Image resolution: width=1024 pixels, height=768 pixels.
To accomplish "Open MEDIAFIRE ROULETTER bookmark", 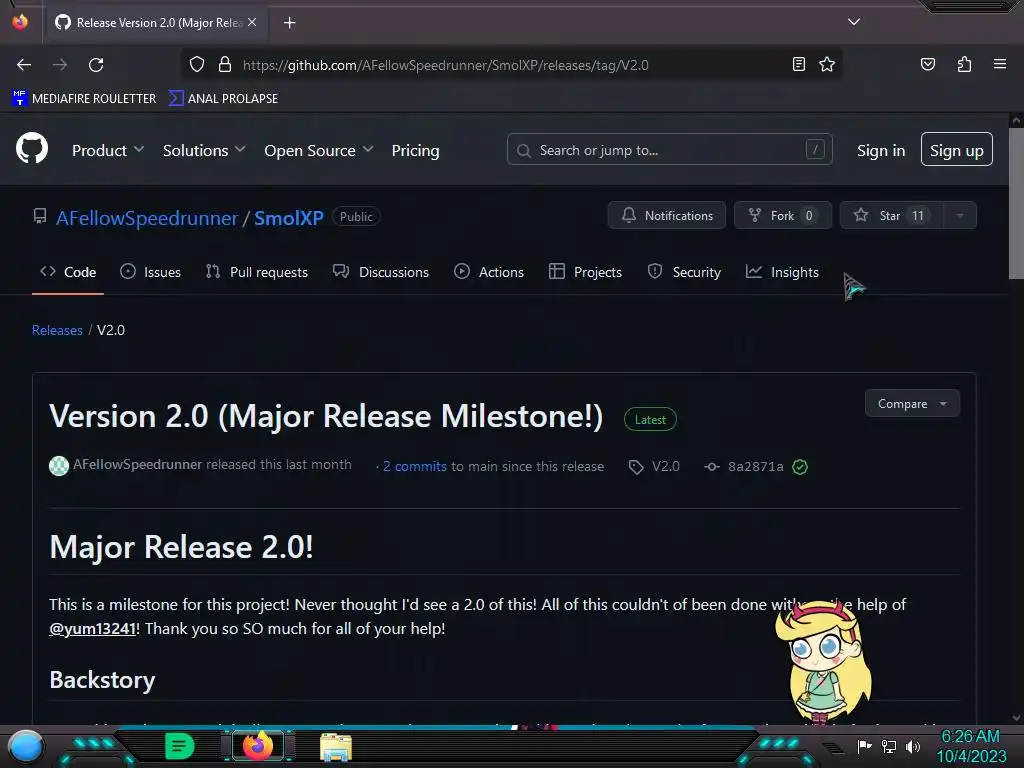I will pyautogui.click(x=84, y=99).
